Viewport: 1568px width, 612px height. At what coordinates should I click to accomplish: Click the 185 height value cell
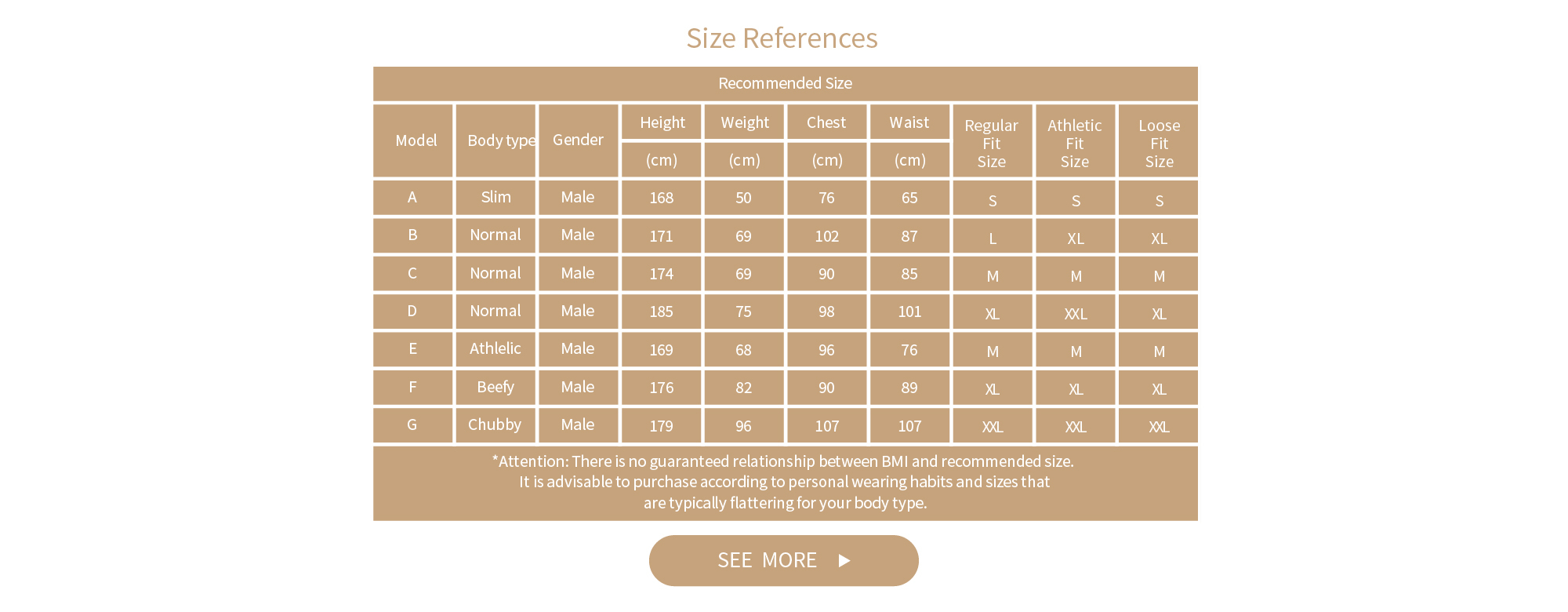(x=661, y=311)
